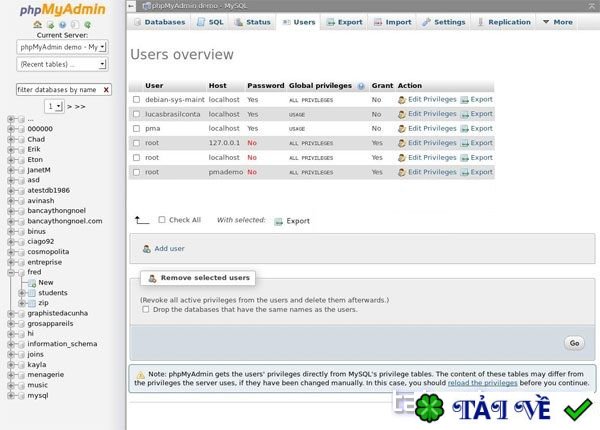
Task: Click the Add user icon
Action: point(147,249)
